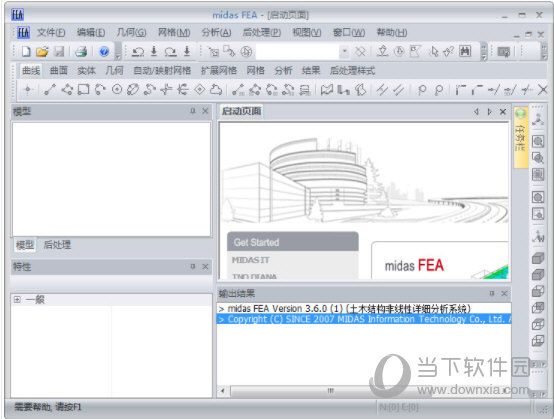The height and width of the screenshot is (419, 554).
Task: Open the selection filter combo box dropdown arrow
Action: pos(344,52)
